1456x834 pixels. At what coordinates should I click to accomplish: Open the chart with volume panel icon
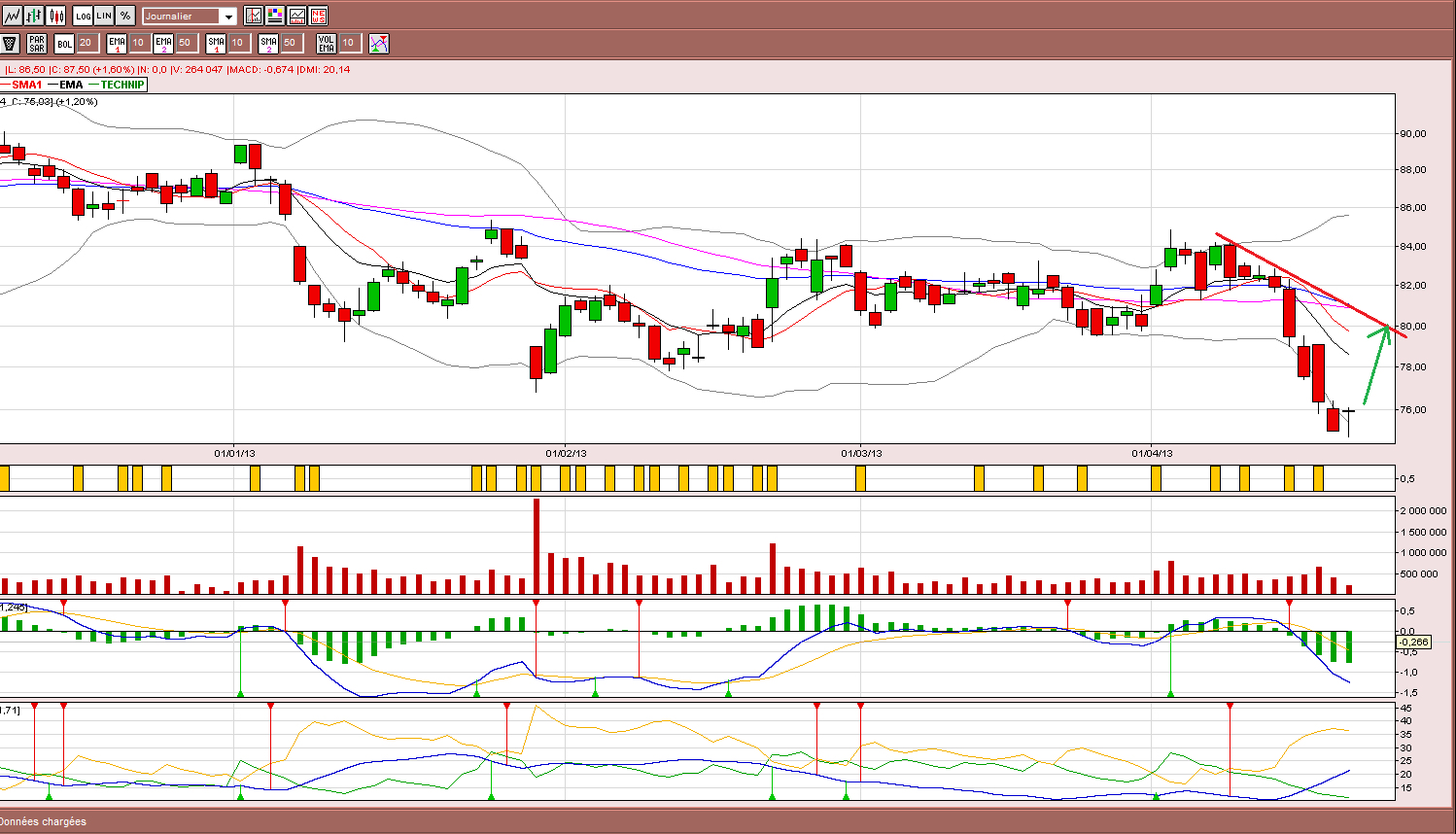[x=296, y=16]
